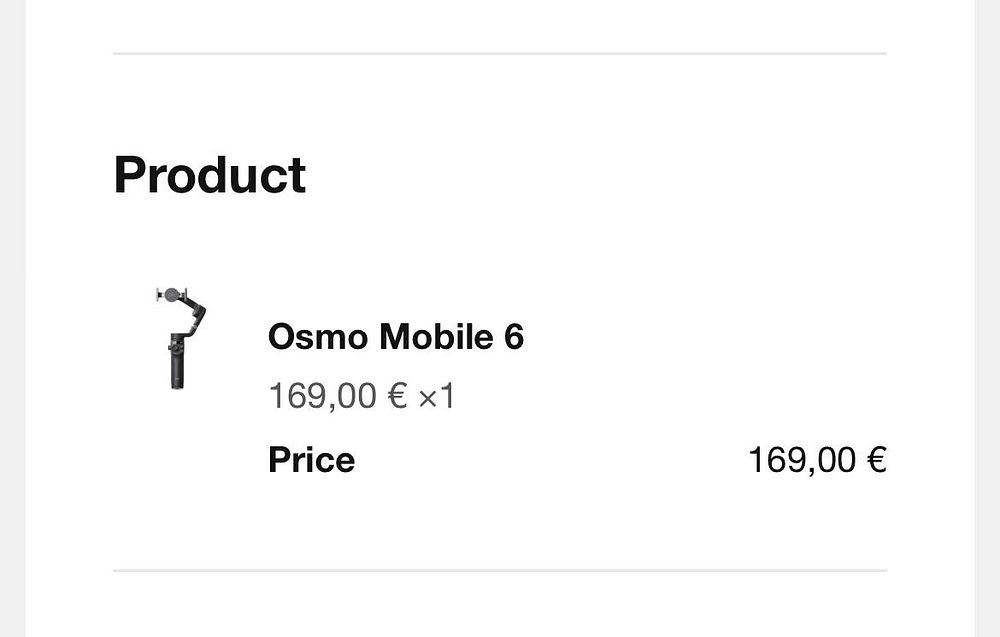Click the gimbal phone clamp in the thumbnail
The width and height of the screenshot is (1000, 637).
171,295
